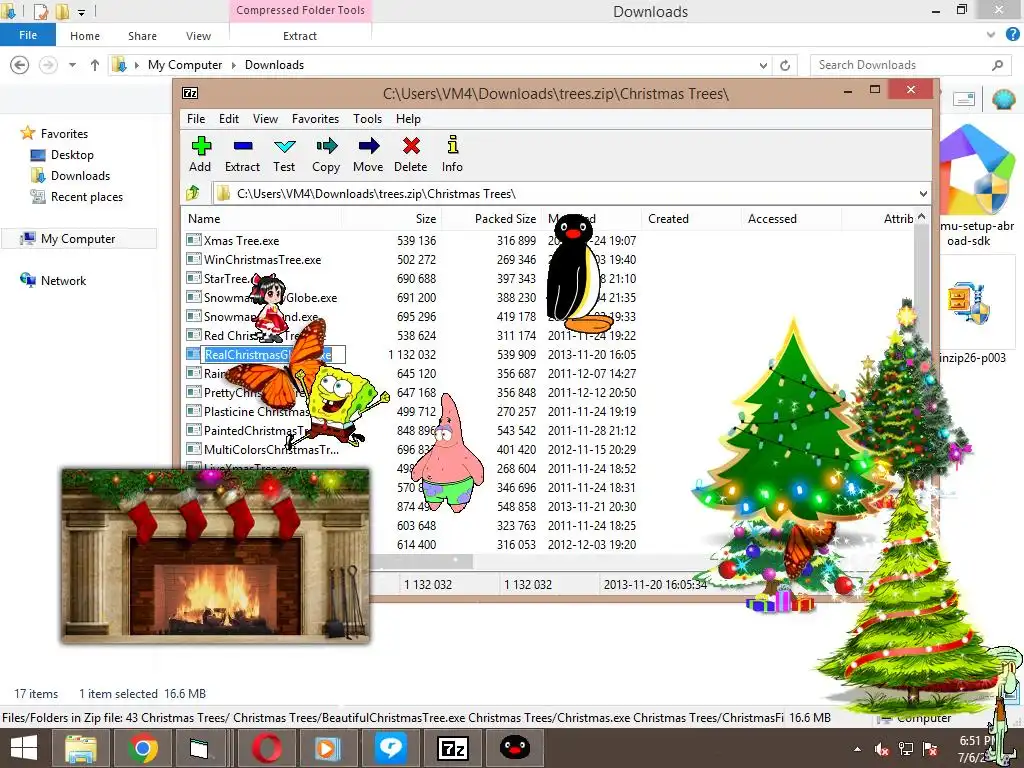Open the Edit menu in 7-Zip
The image size is (1024, 768).
pyautogui.click(x=229, y=119)
